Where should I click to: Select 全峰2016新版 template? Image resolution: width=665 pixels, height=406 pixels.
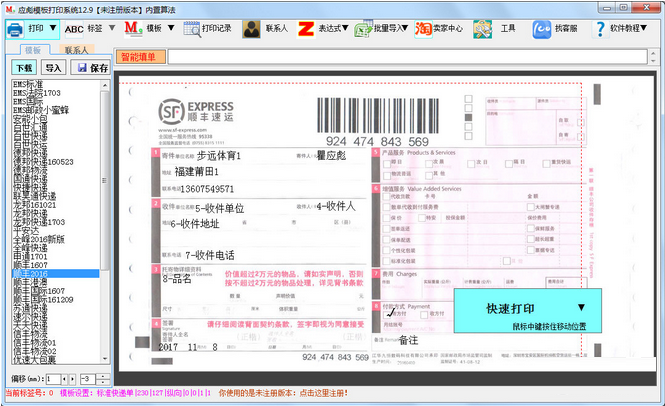point(39,239)
